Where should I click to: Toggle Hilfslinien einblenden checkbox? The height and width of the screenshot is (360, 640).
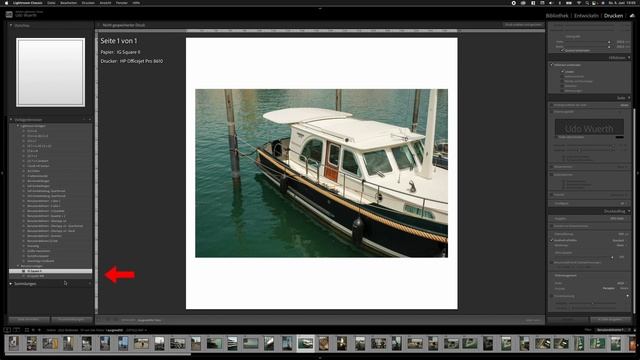click(x=552, y=65)
